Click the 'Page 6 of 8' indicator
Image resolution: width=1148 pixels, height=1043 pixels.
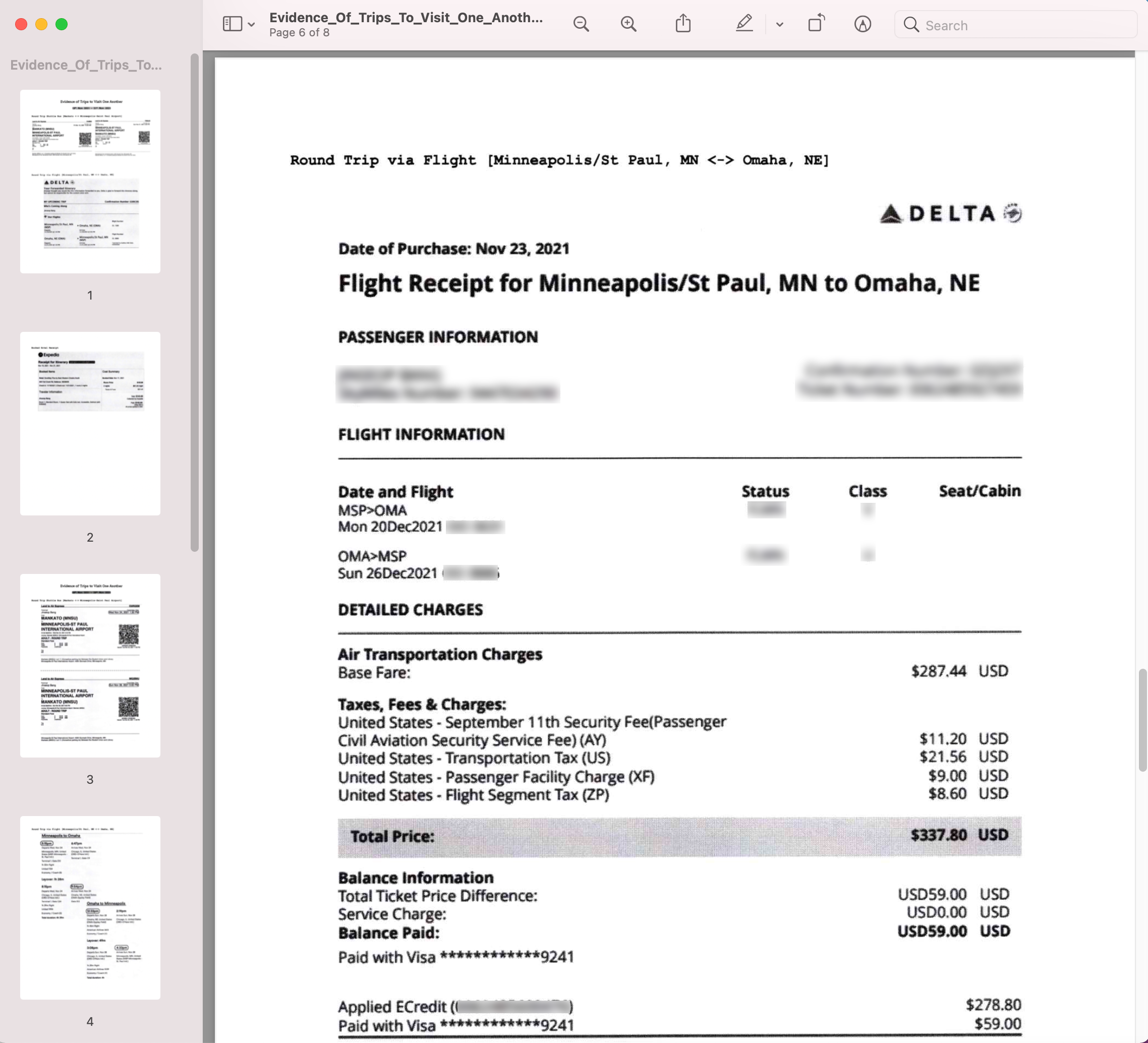[x=299, y=32]
